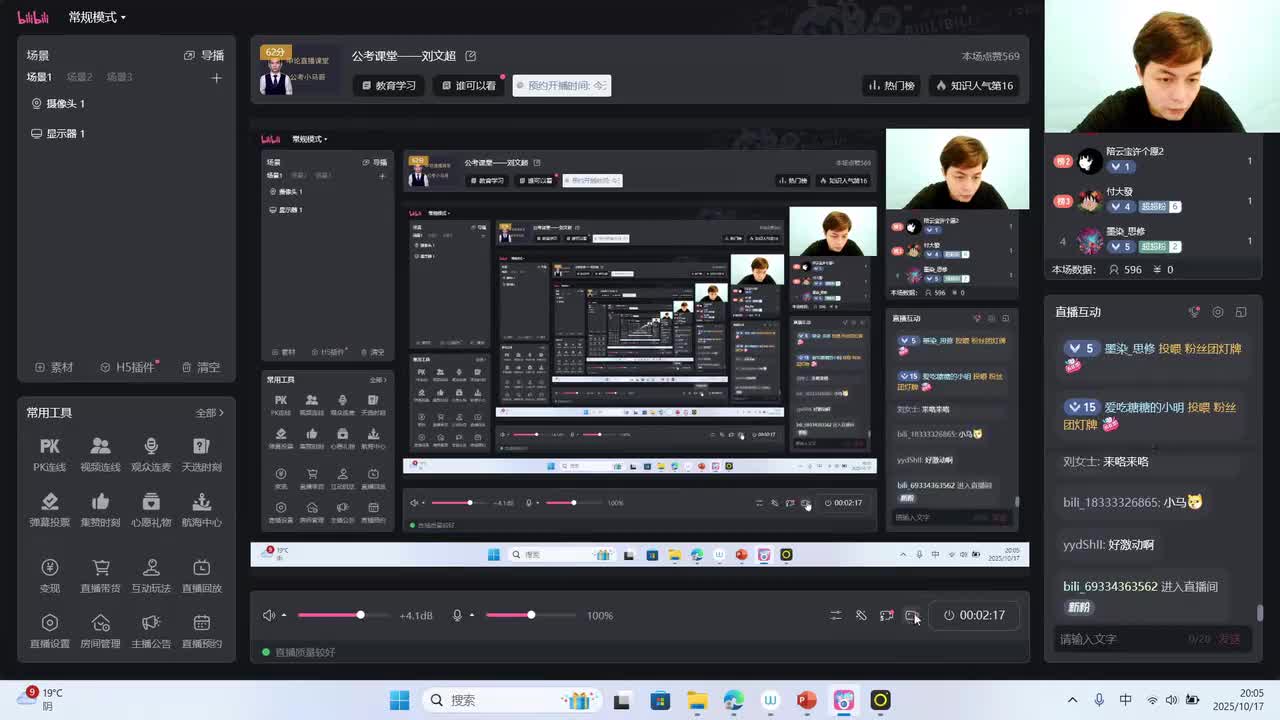Toggle the crossed-out icon beside the mixer
Screen dimensions: 1280x720
pyautogui.click(x=861, y=615)
